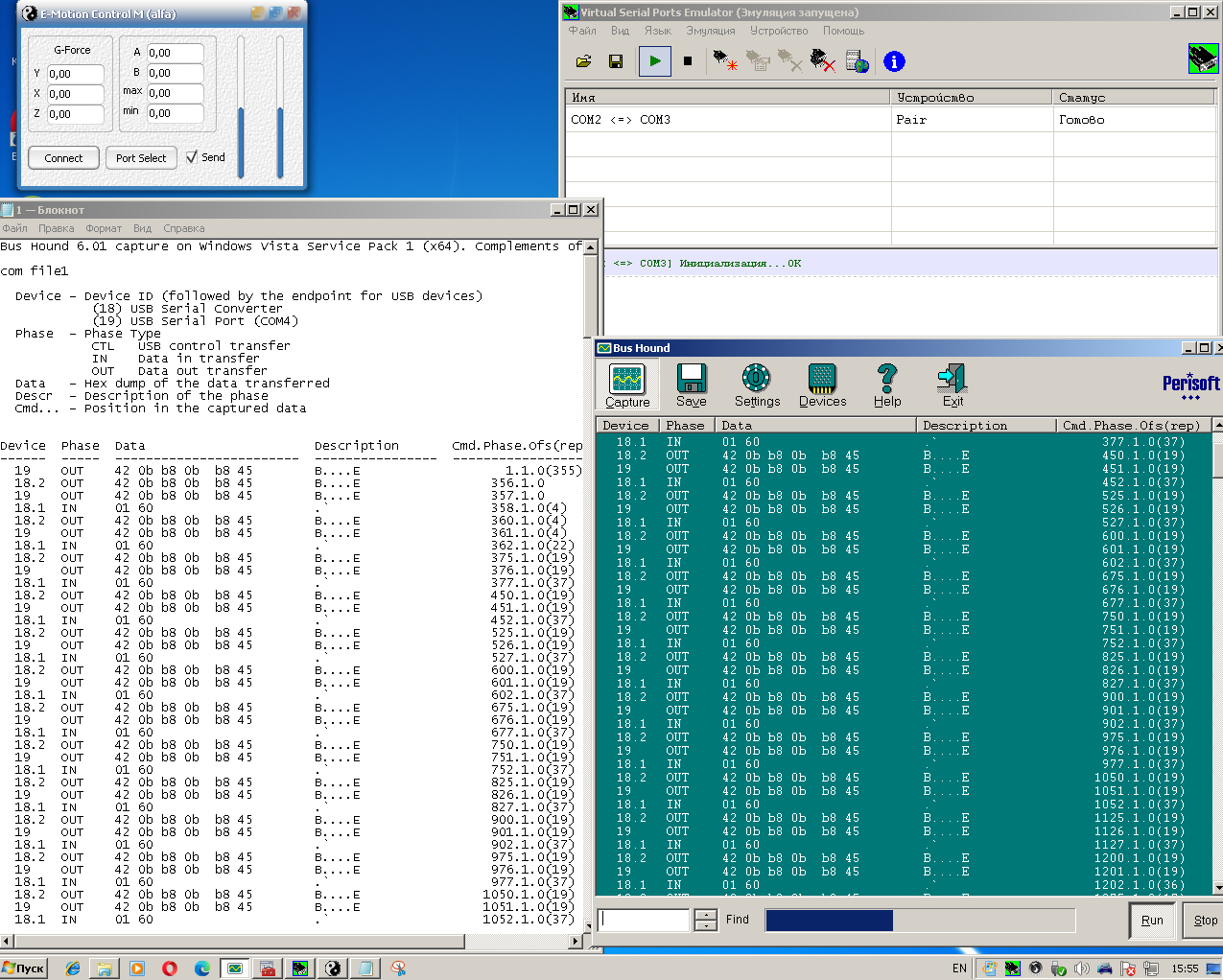The image size is (1223, 980).
Task: Click the Notepad horizontal scrollbar left arrow
Action: 7,941
